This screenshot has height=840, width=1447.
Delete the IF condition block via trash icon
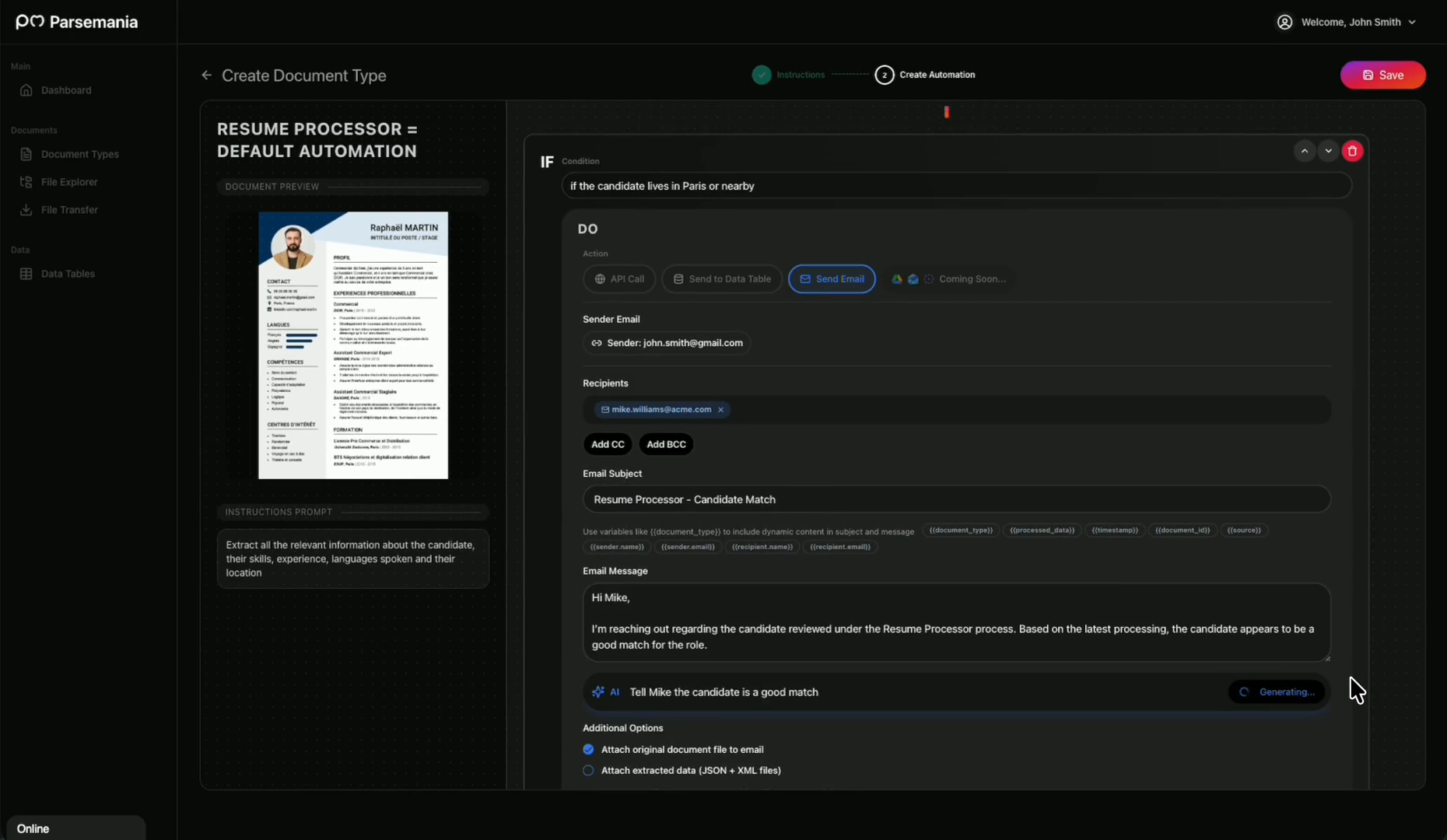tap(1353, 150)
